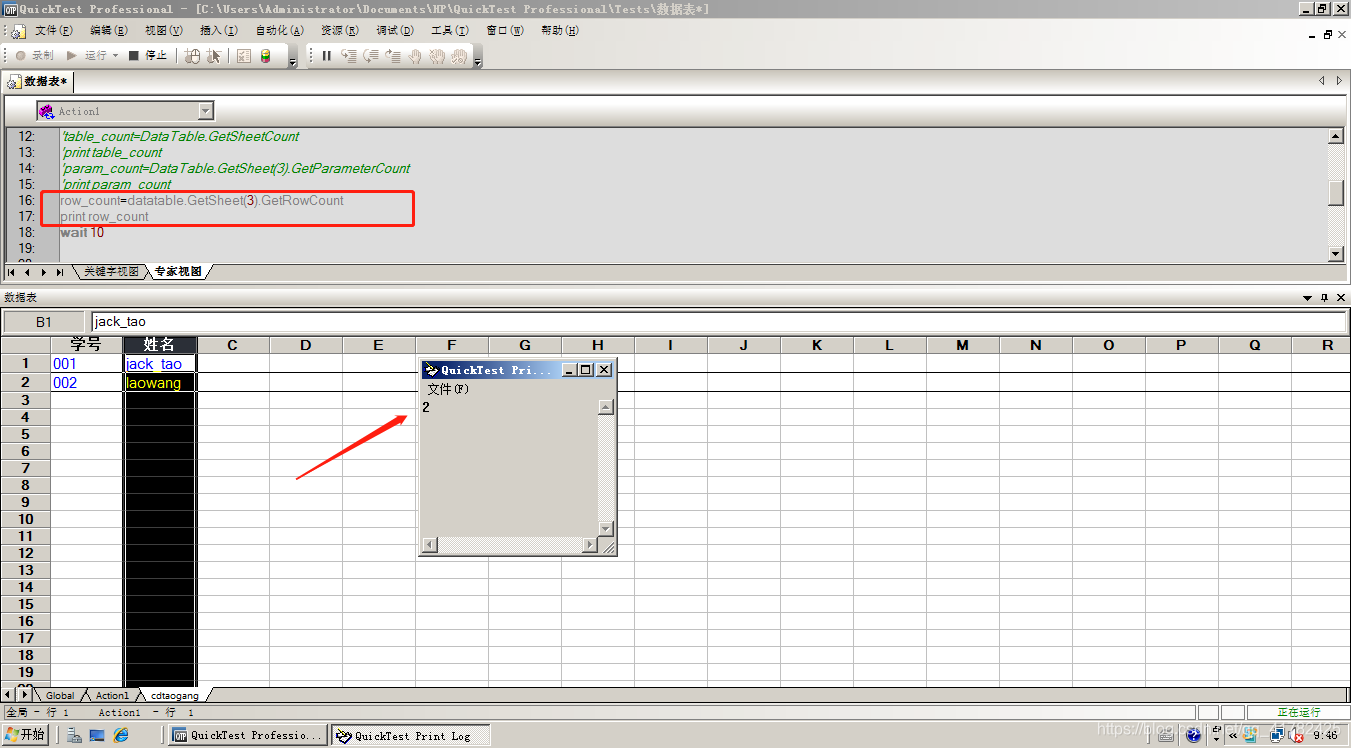Click the colored cylinder data table icon

(x=265, y=56)
